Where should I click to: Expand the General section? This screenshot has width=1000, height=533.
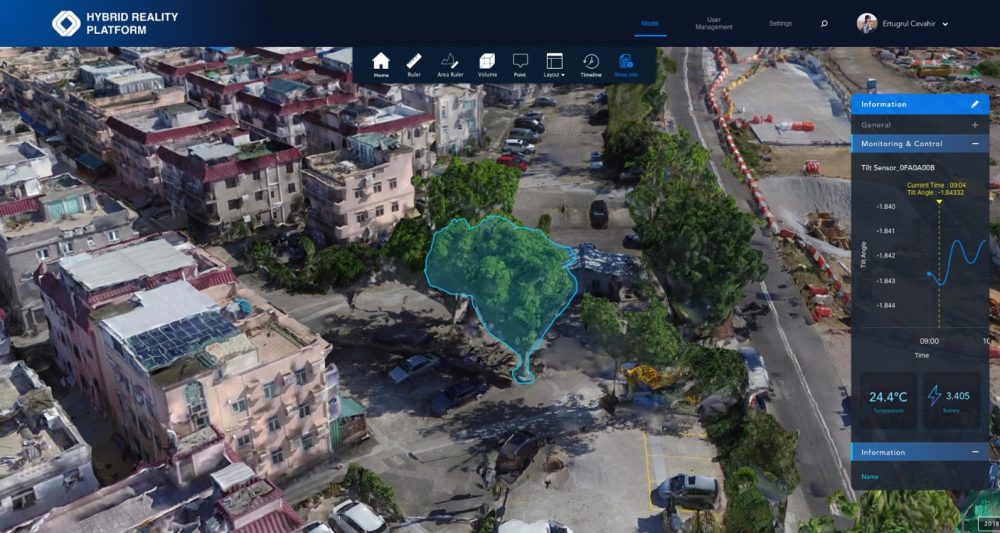click(x=974, y=125)
